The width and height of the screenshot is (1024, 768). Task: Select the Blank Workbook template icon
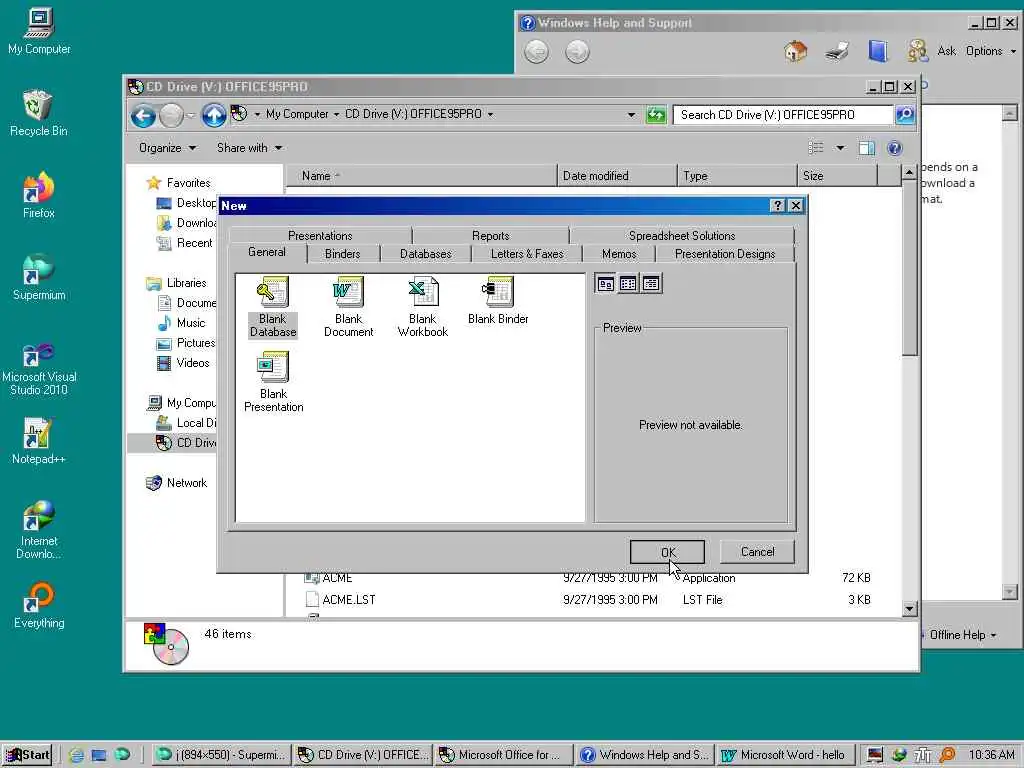click(423, 306)
